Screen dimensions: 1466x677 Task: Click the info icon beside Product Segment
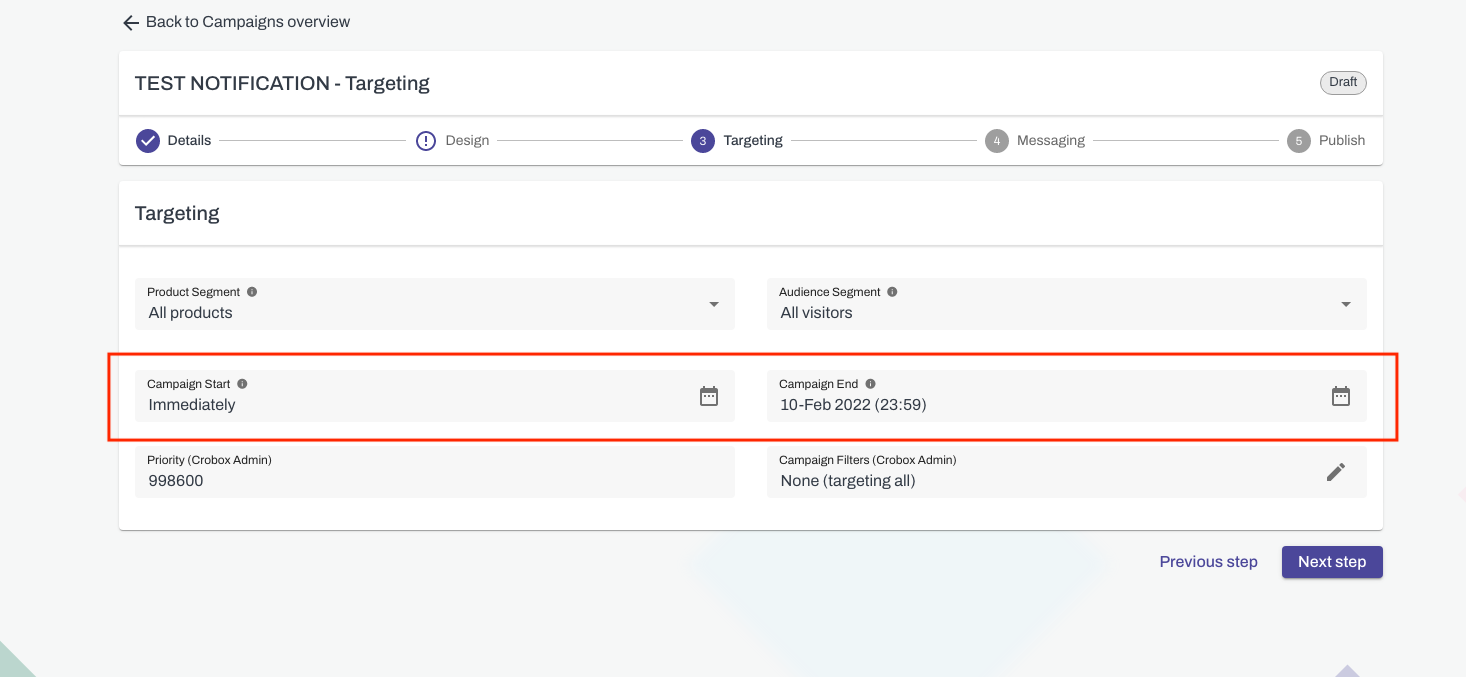point(251,291)
